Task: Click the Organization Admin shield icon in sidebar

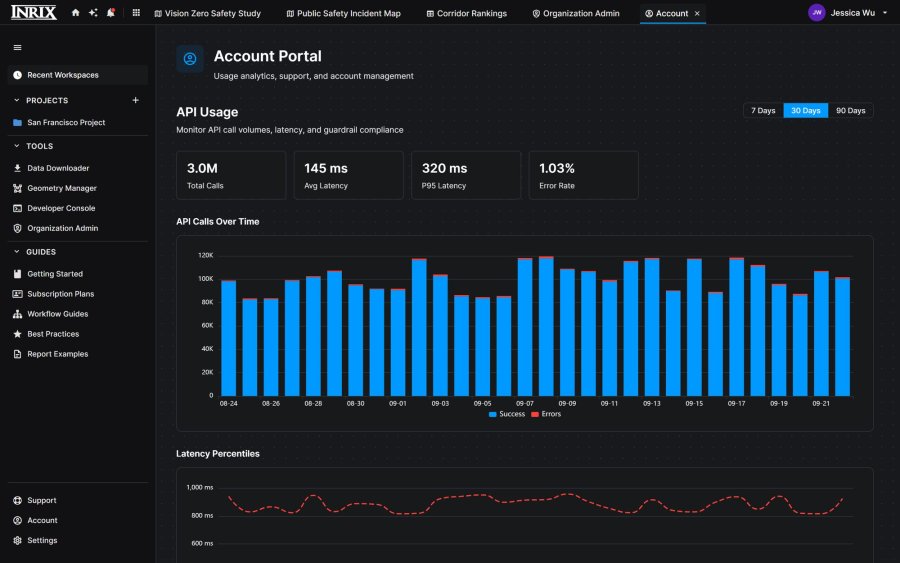Action: point(17,228)
